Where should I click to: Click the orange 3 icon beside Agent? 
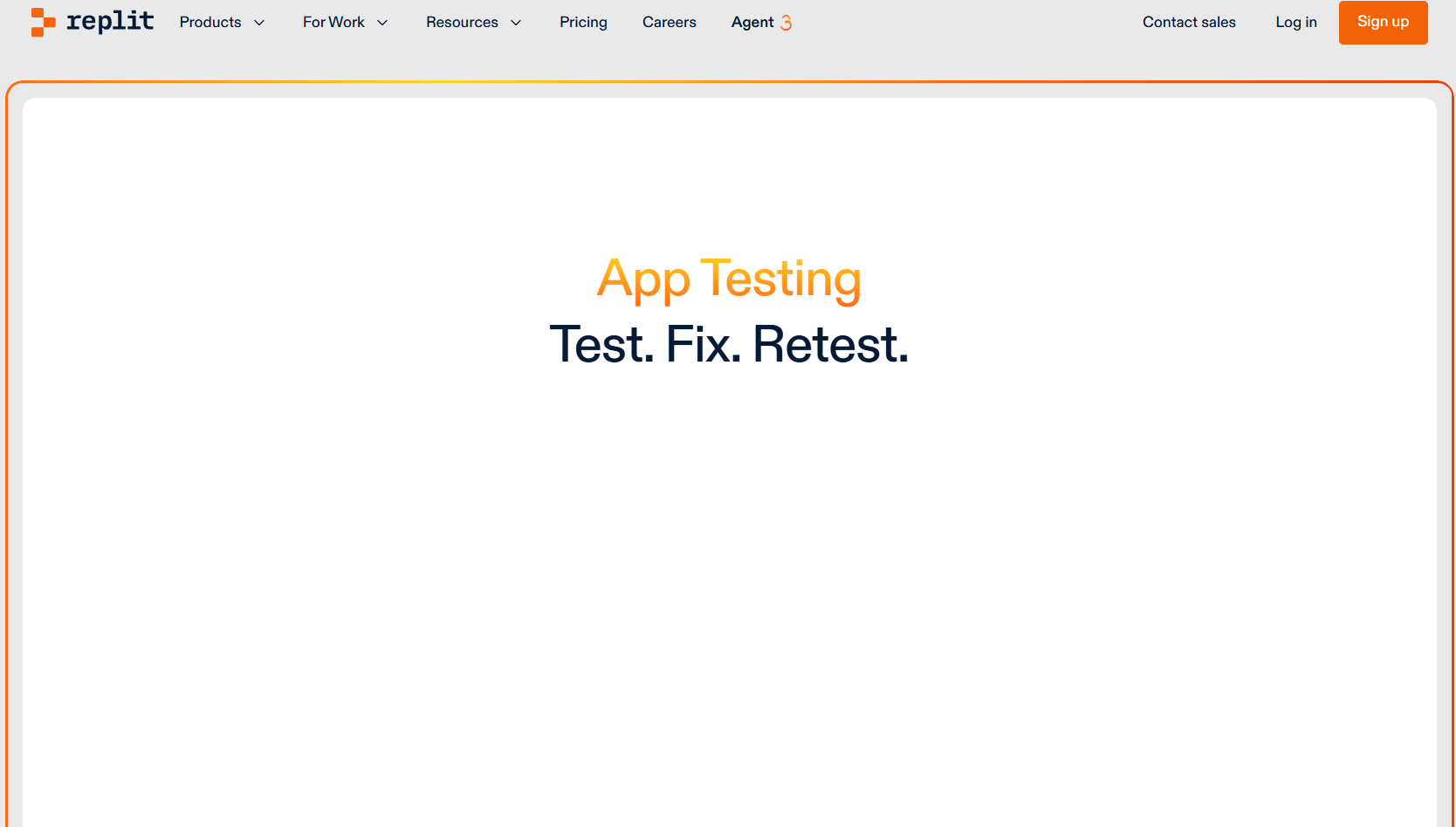(x=786, y=23)
